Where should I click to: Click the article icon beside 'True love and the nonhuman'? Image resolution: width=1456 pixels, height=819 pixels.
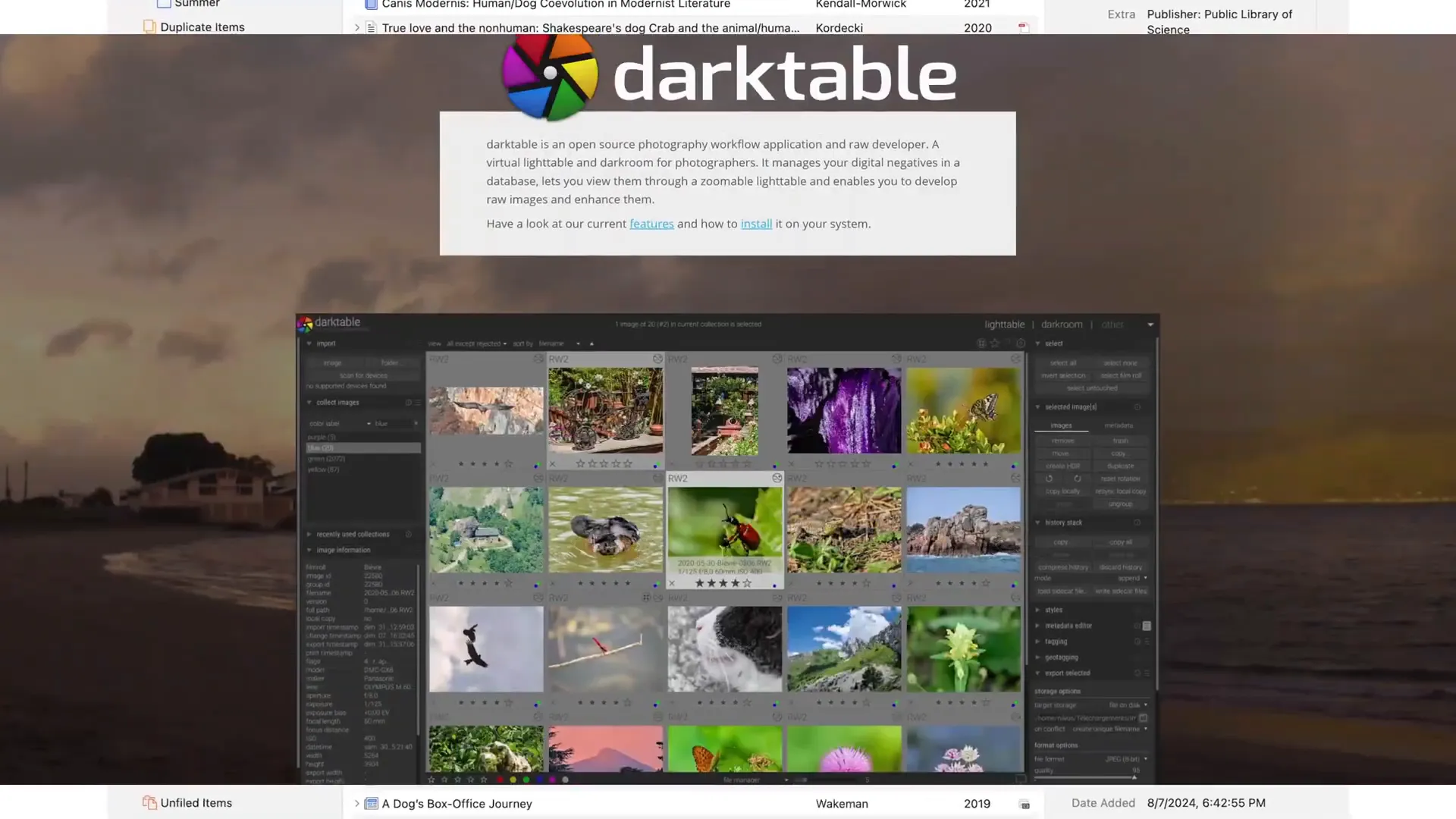(372, 28)
